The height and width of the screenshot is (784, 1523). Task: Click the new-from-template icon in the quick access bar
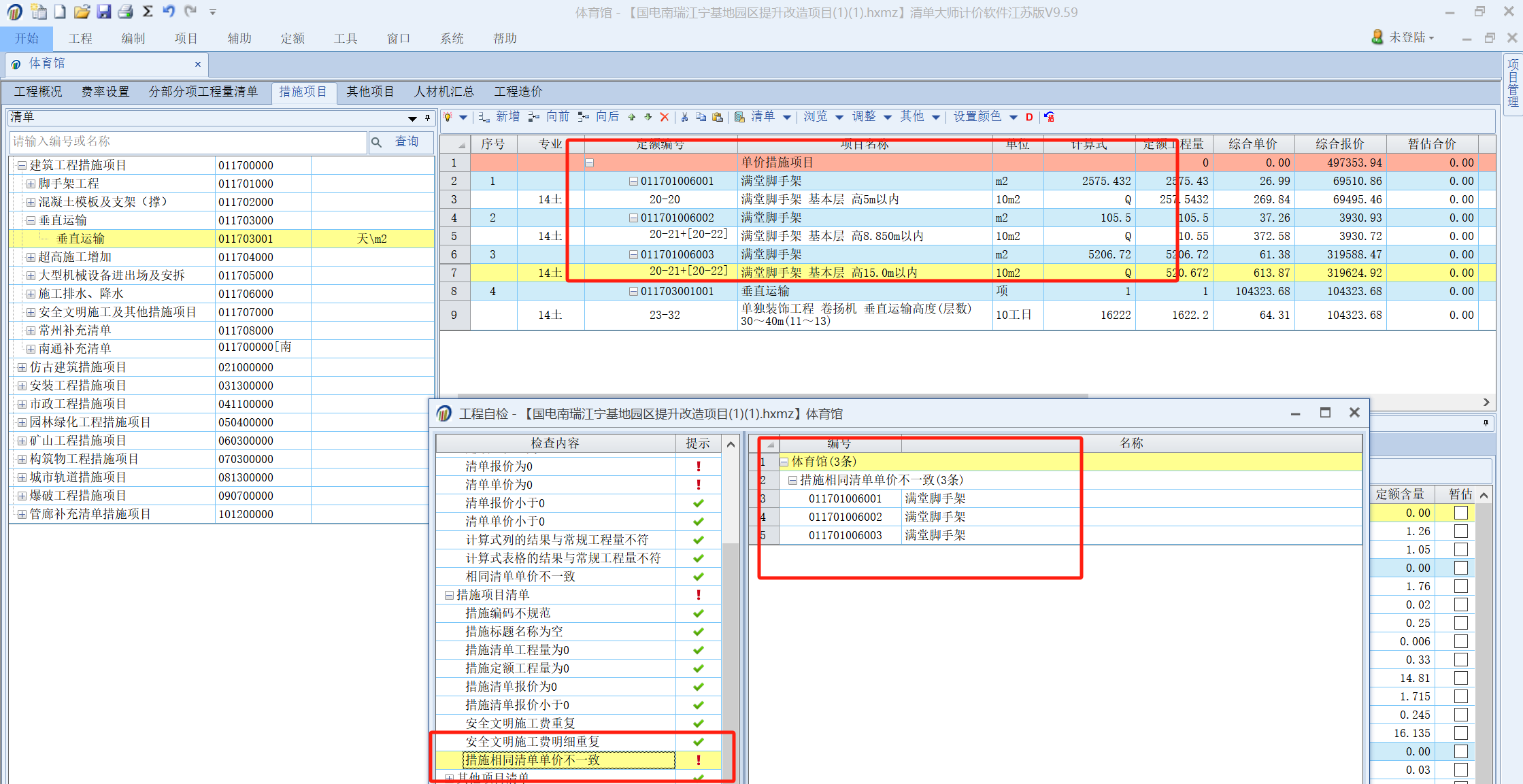click(x=39, y=12)
